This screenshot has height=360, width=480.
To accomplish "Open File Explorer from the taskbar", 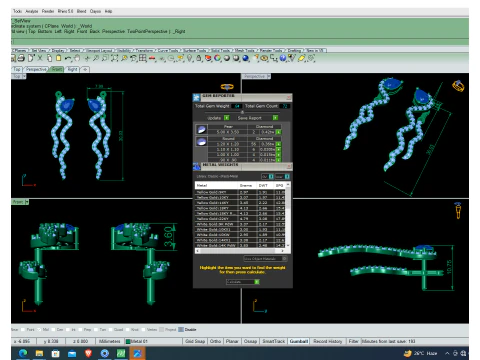I will click(x=39, y=353).
